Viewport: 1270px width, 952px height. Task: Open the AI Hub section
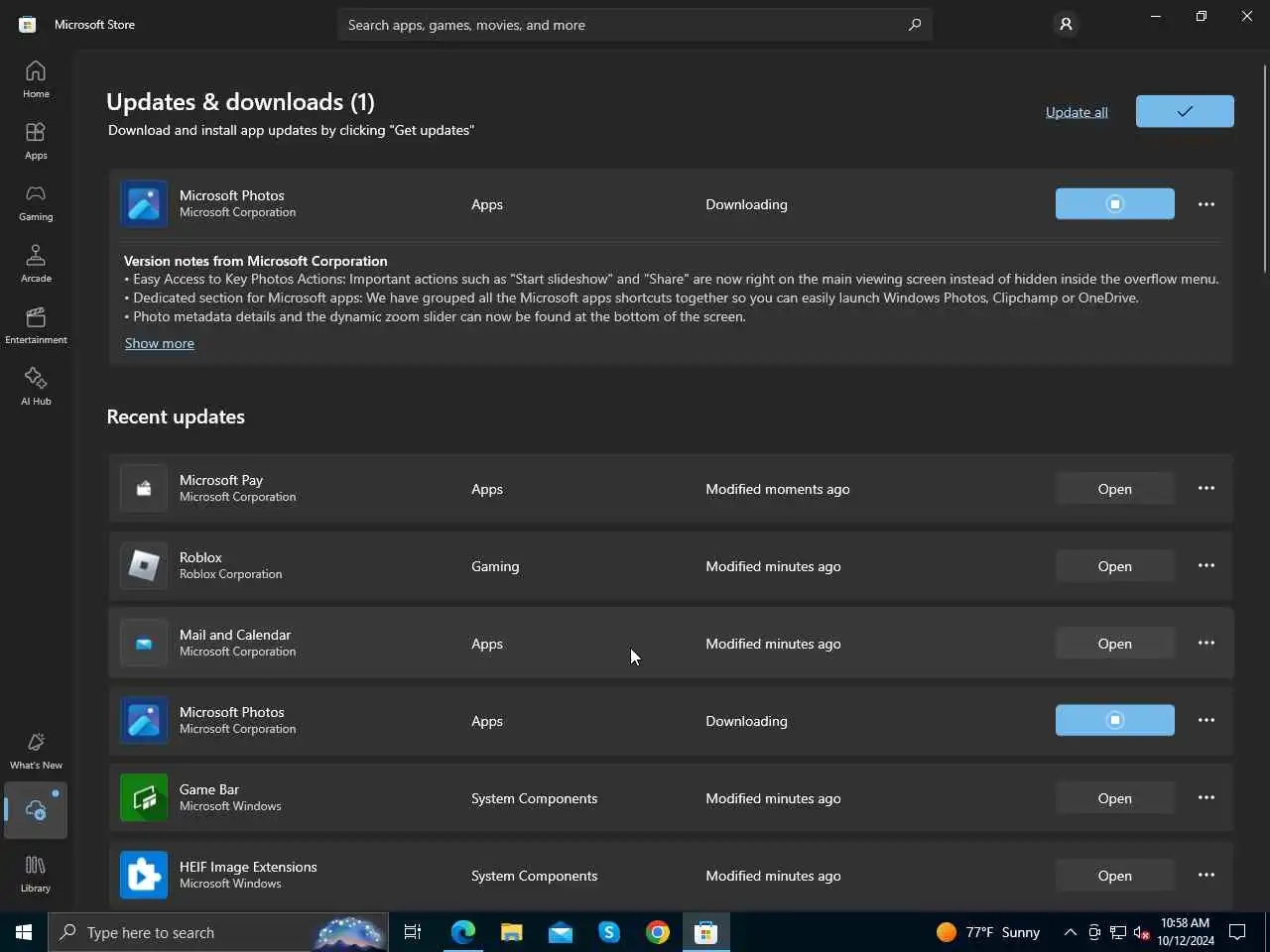(x=36, y=387)
